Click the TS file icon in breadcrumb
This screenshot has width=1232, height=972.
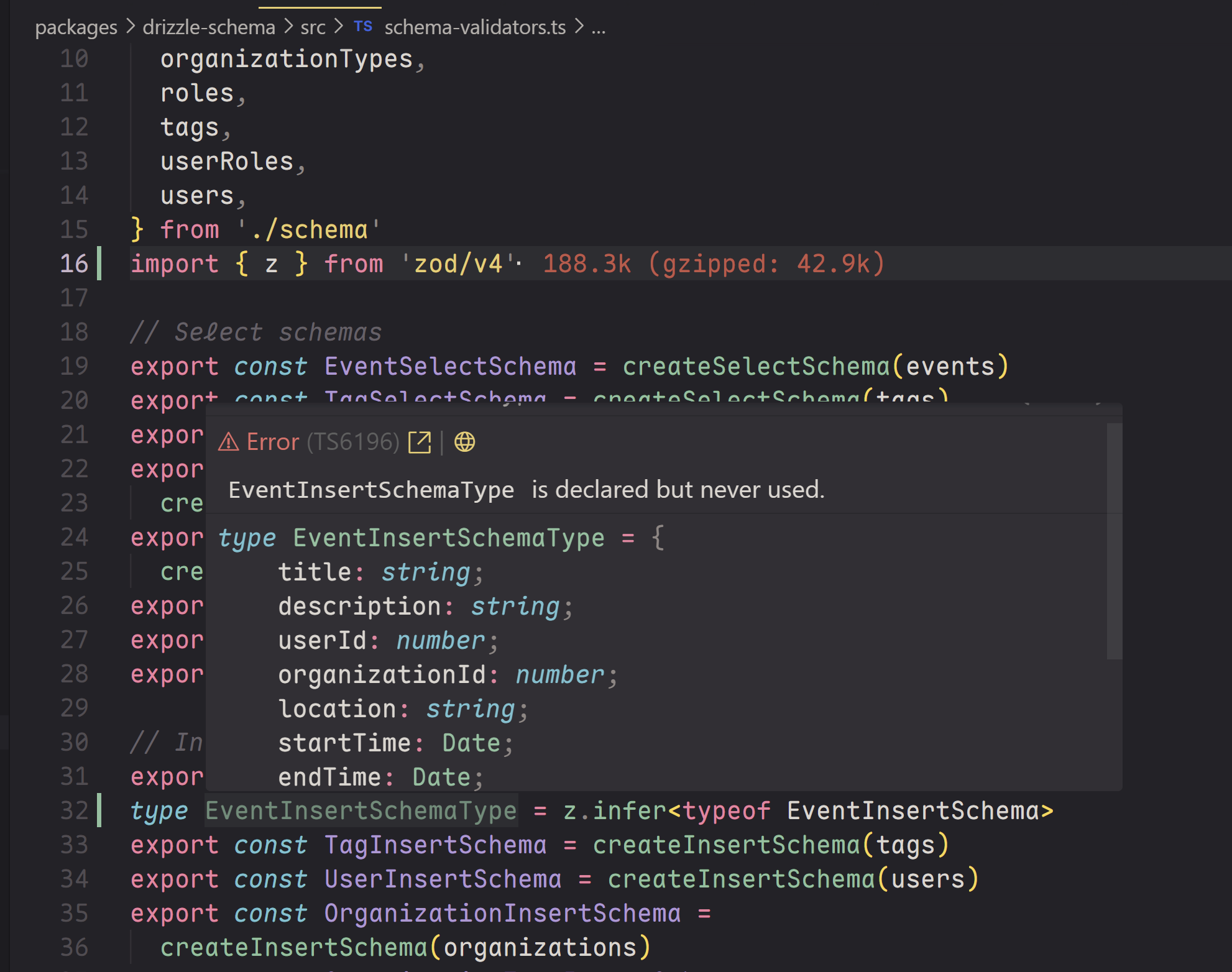pyautogui.click(x=363, y=27)
